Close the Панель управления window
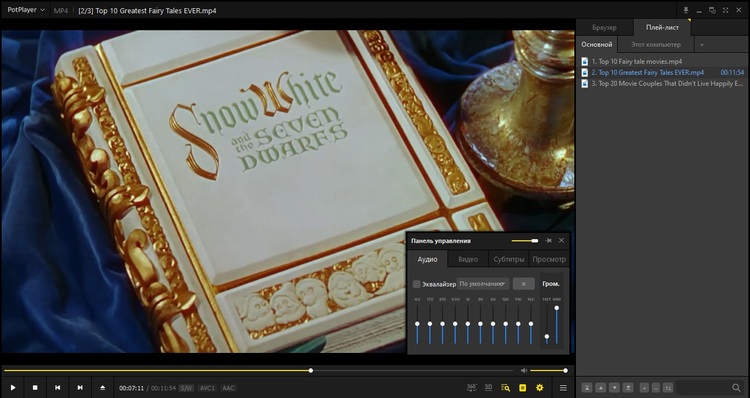Screen dimensions: 750x398 click(x=562, y=241)
